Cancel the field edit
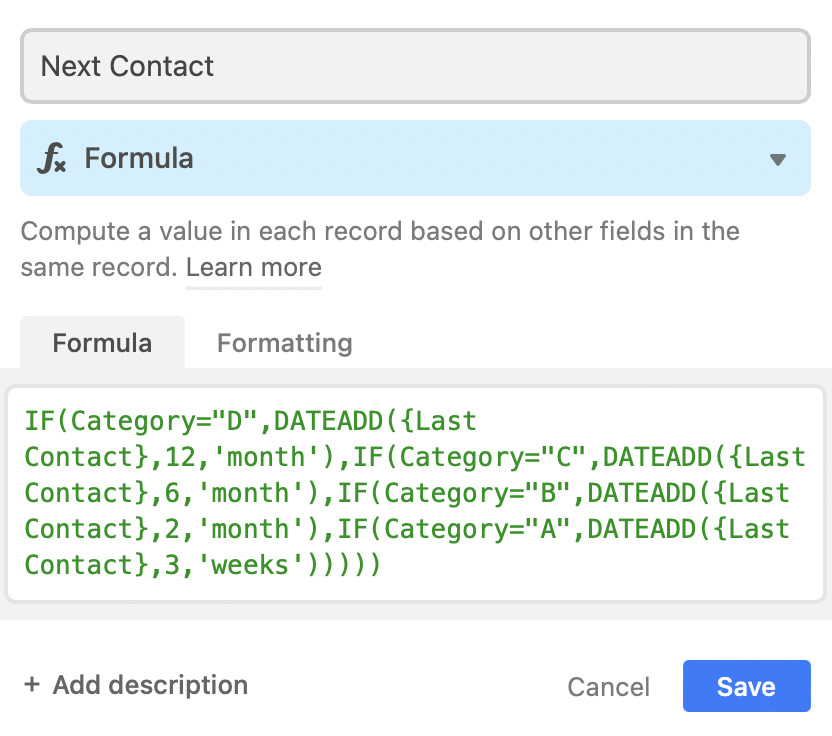The height and width of the screenshot is (736, 832). (608, 687)
